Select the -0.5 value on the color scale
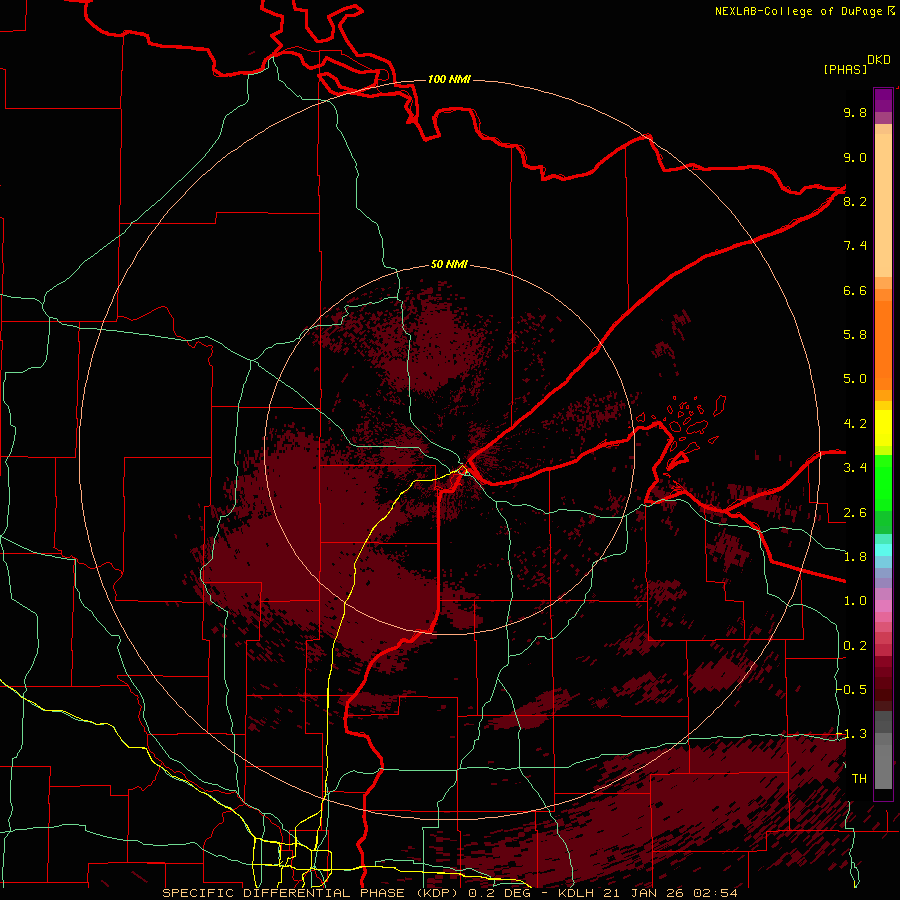 tap(851, 690)
